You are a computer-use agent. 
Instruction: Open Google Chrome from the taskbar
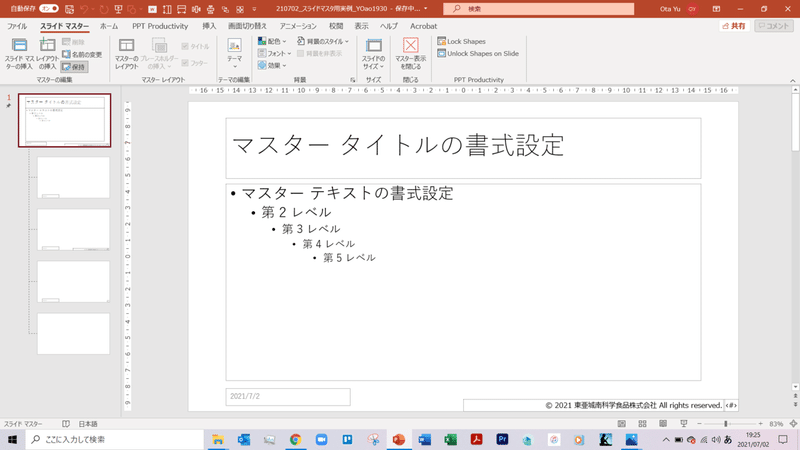pos(295,439)
